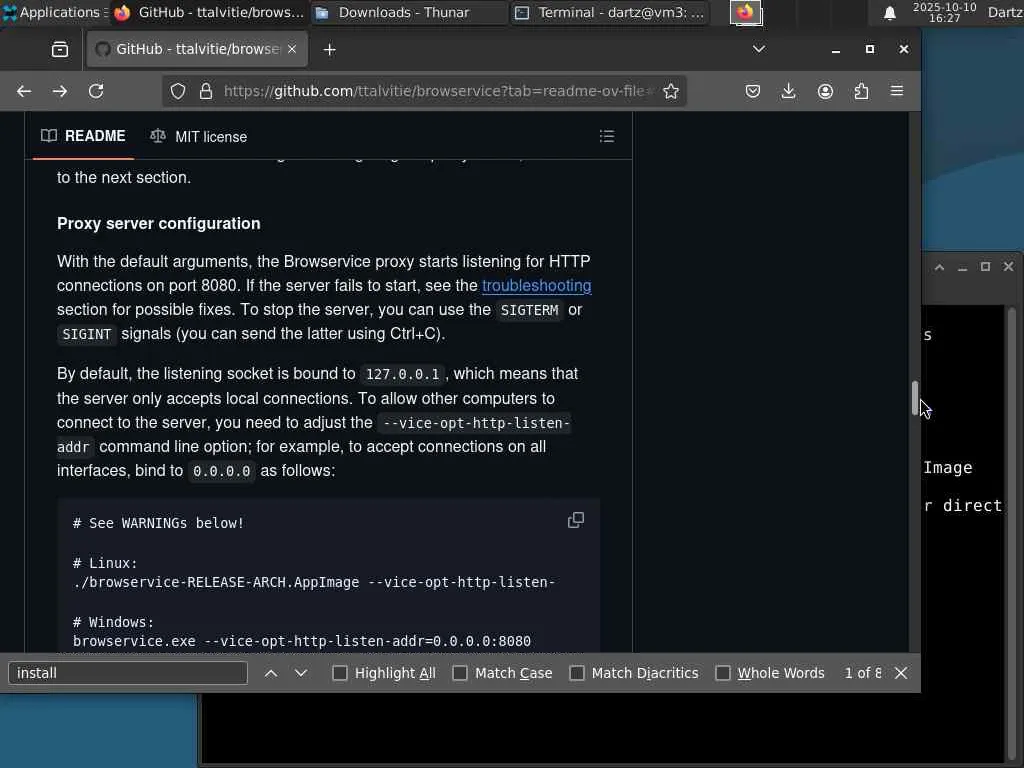The height and width of the screenshot is (768, 1024).
Task: Switch to the MIT license tab
Action: (199, 136)
